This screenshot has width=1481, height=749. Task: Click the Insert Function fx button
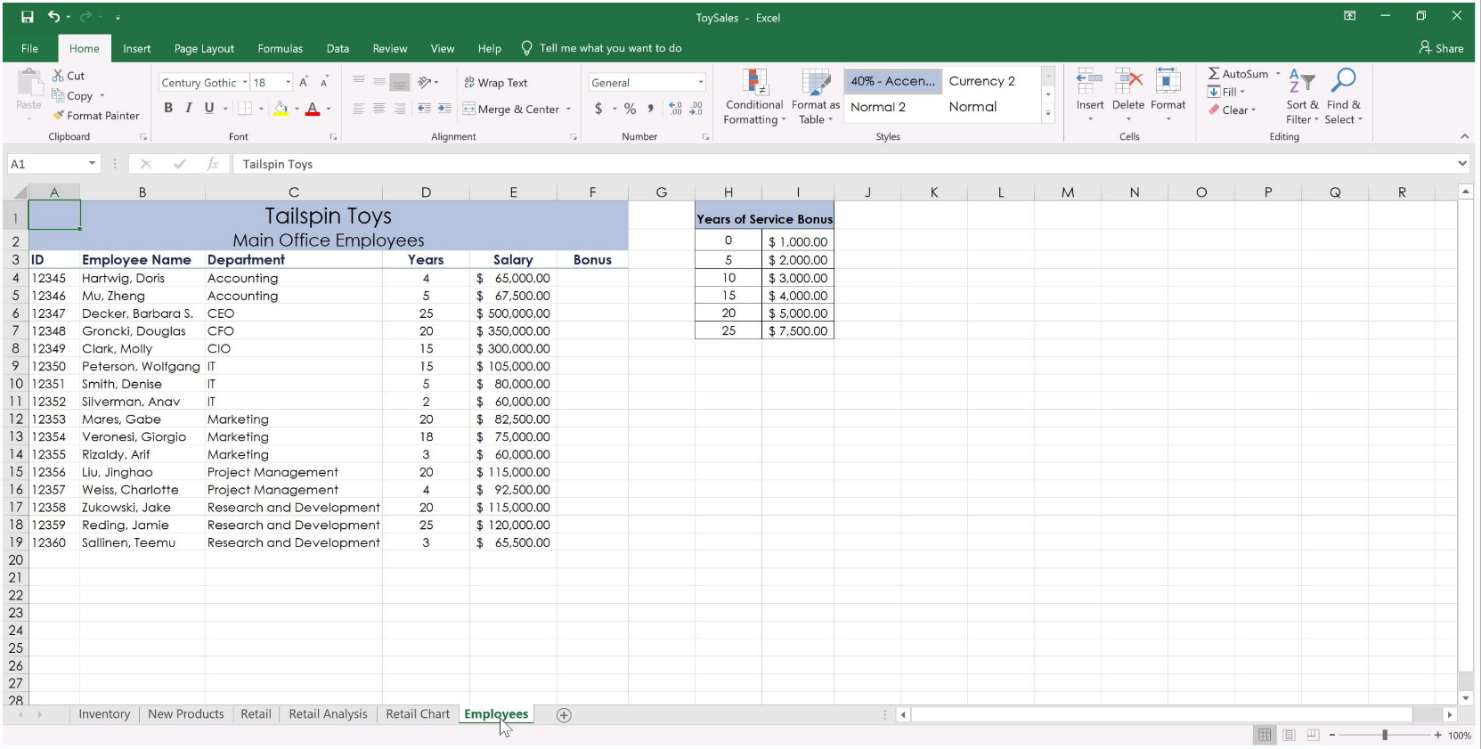212,164
